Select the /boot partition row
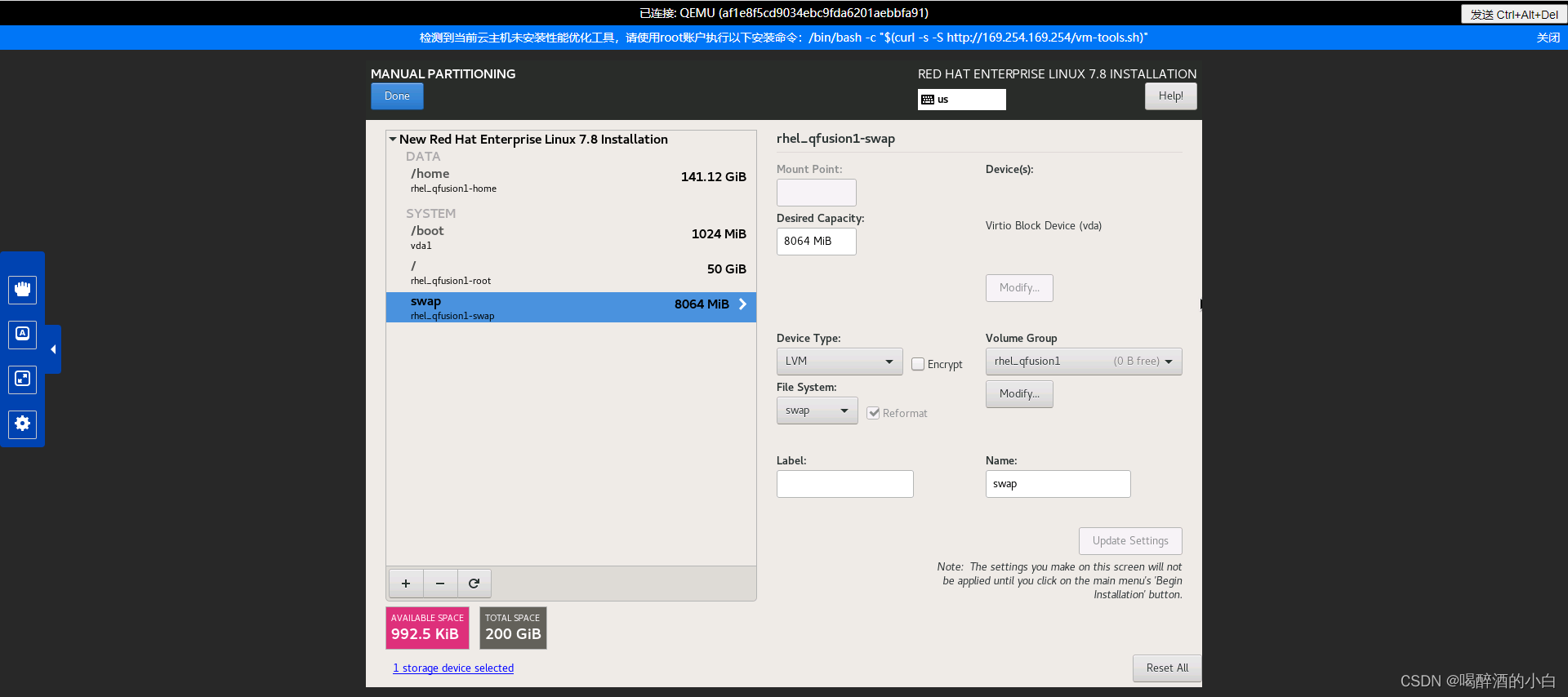 [571, 238]
